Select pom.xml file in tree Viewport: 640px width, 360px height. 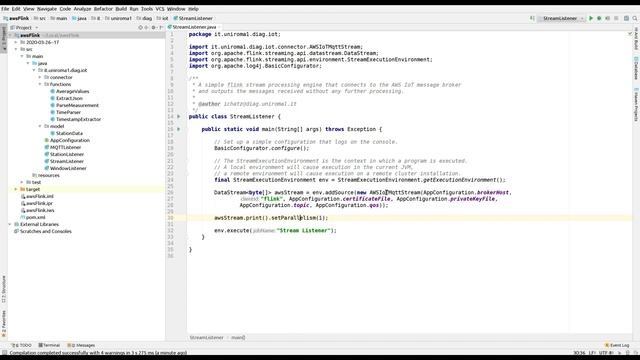coord(36,218)
